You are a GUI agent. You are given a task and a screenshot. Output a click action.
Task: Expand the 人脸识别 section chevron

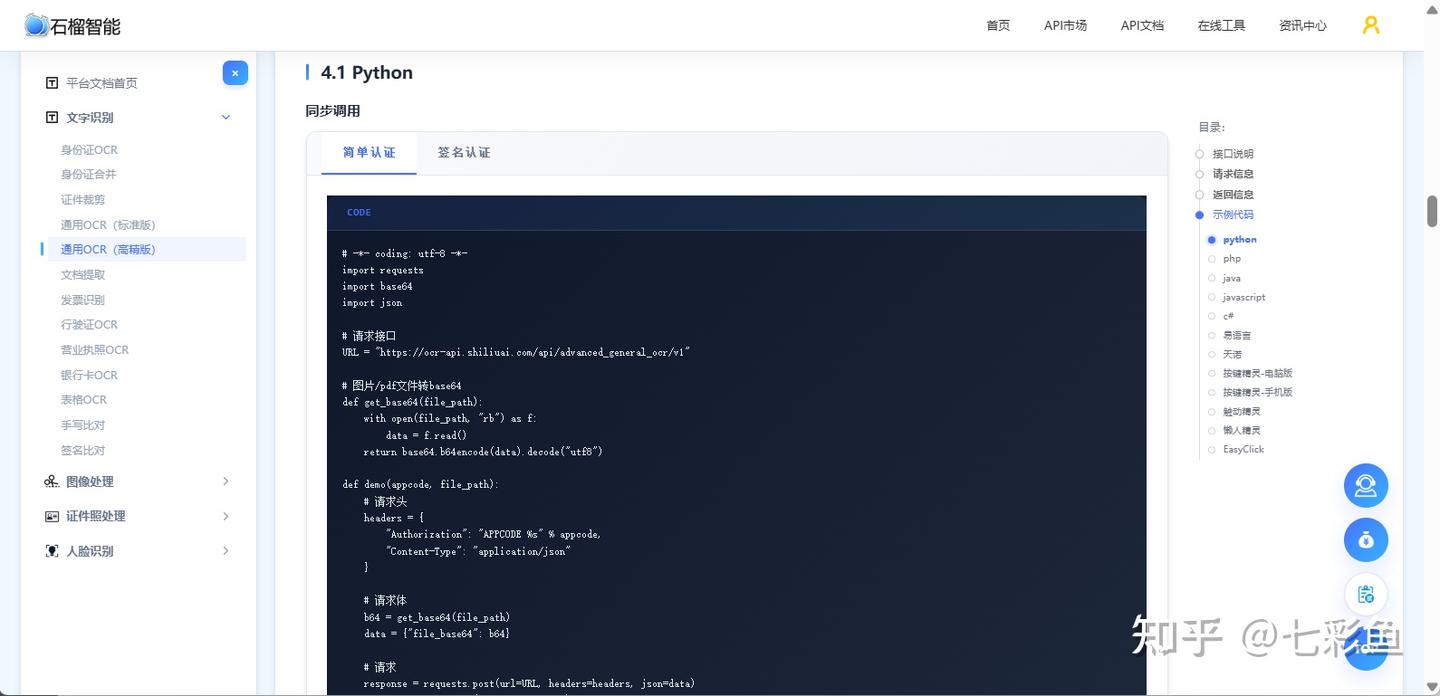(226, 551)
